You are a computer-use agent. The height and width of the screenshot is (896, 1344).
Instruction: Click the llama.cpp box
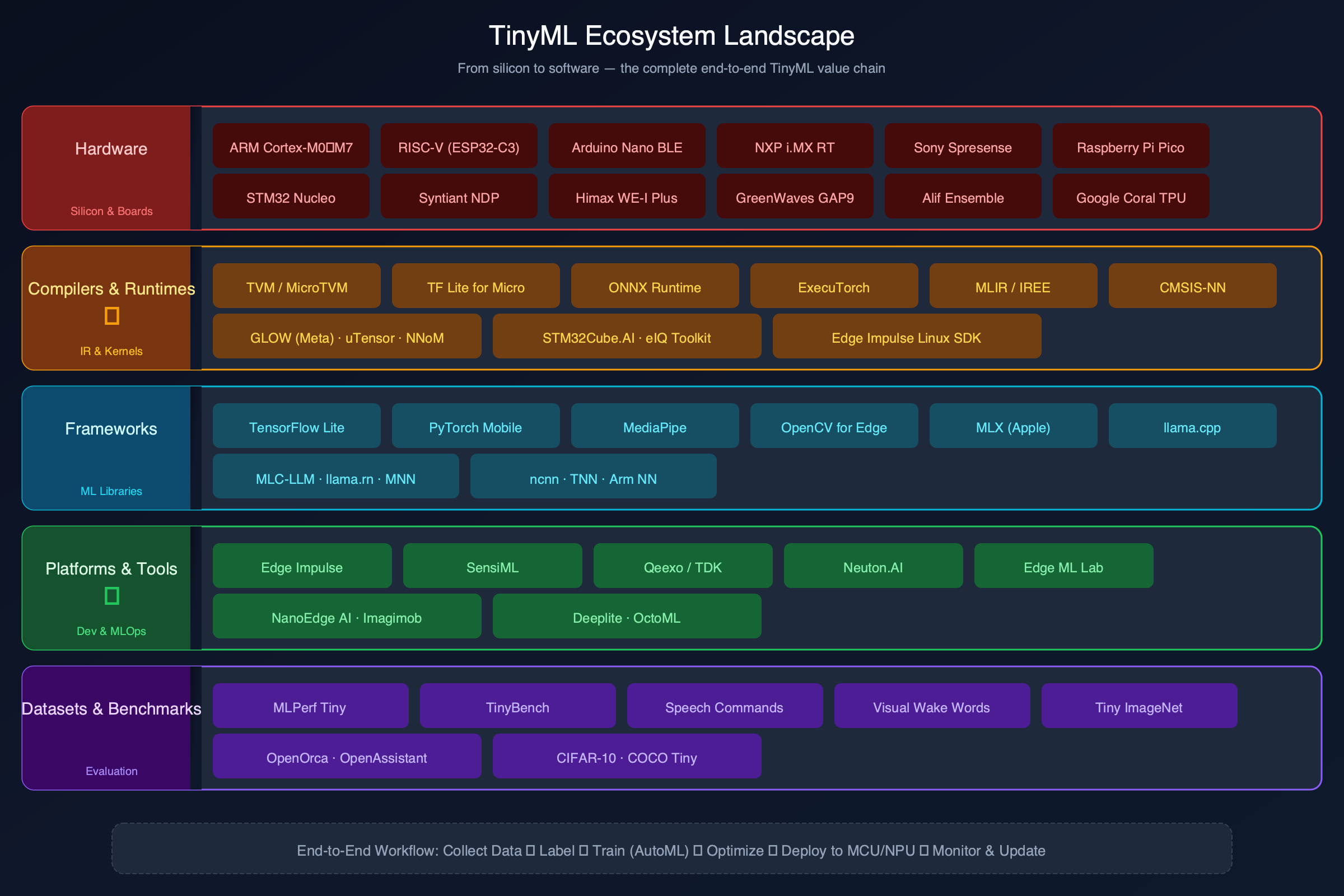pos(1193,426)
